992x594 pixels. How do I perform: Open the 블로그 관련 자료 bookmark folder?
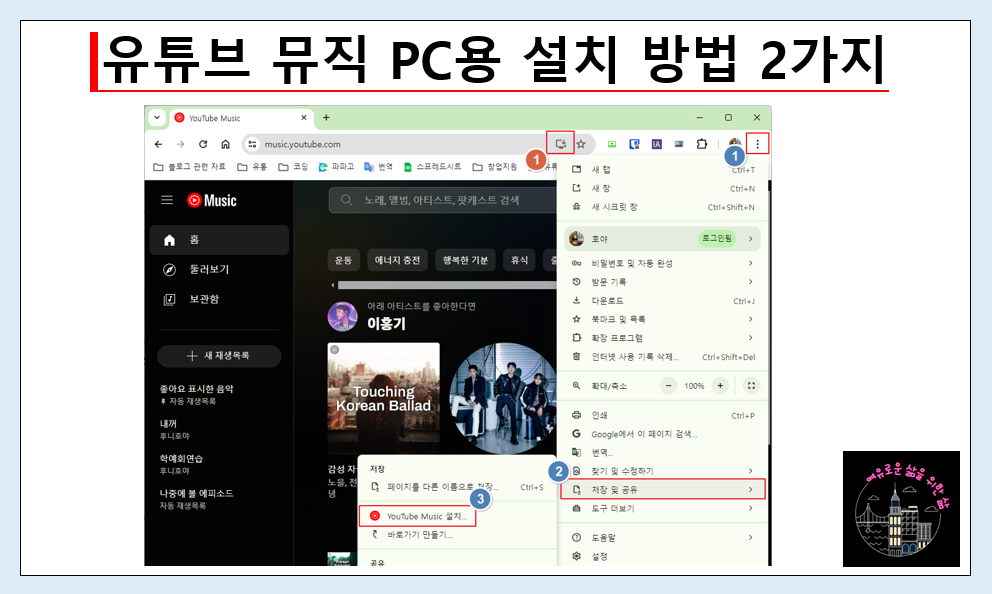point(190,167)
